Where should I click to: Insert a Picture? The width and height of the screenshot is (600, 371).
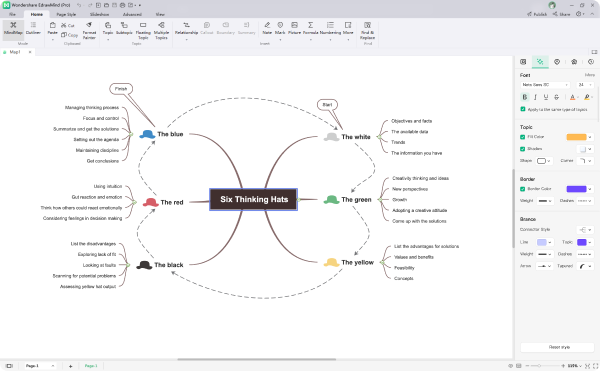pos(294,28)
